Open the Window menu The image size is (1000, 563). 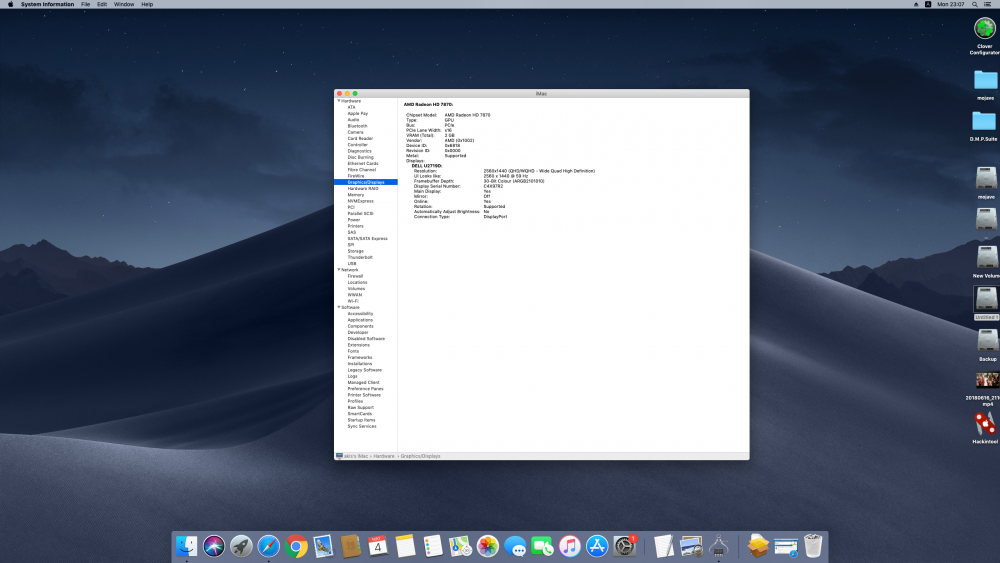point(124,4)
